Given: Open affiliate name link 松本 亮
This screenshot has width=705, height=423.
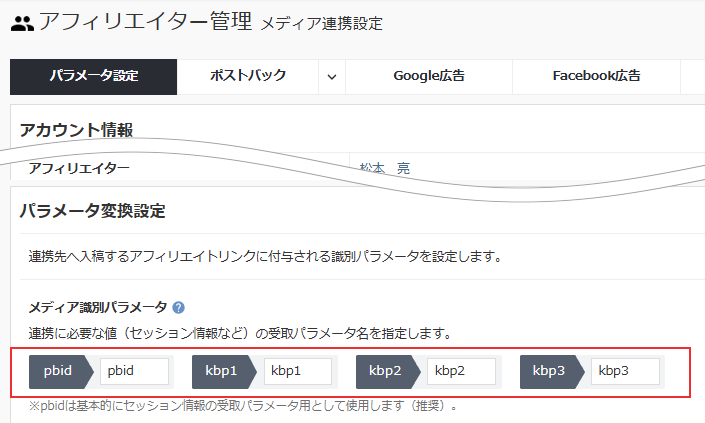Looking at the screenshot, I should pos(385,168).
